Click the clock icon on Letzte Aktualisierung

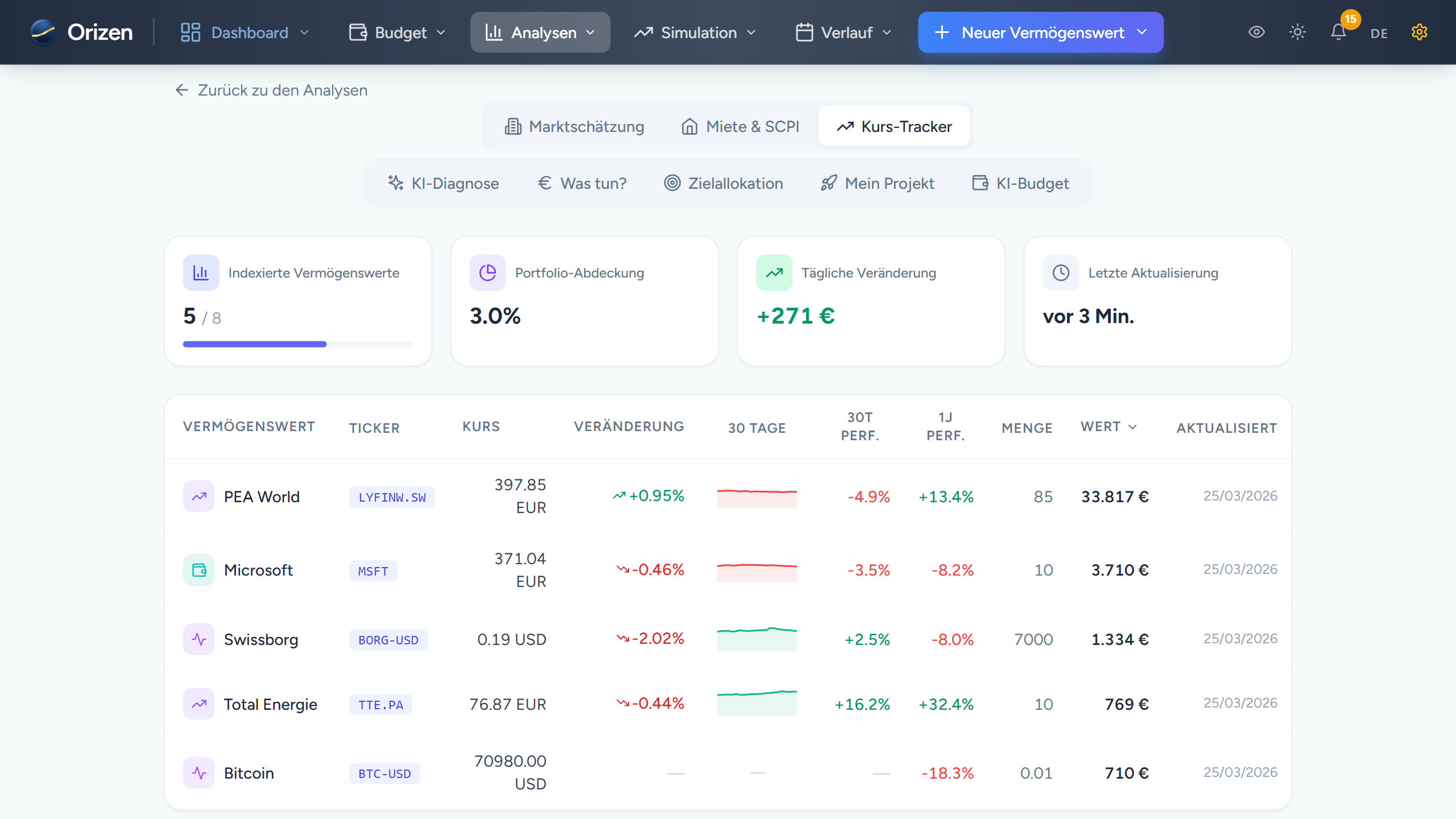pyautogui.click(x=1060, y=272)
